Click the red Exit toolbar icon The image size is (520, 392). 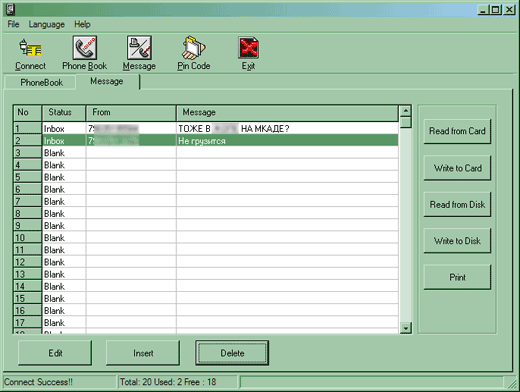(248, 48)
